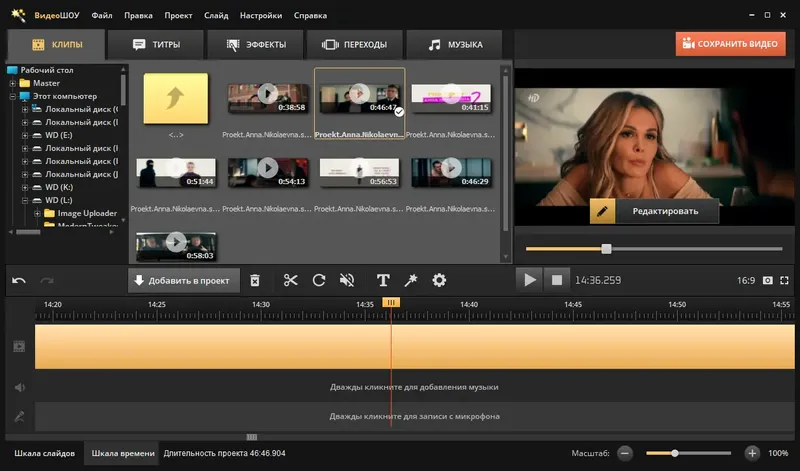Toggle fullscreen preview icon
Image resolution: width=800 pixels, height=471 pixels.
click(785, 280)
